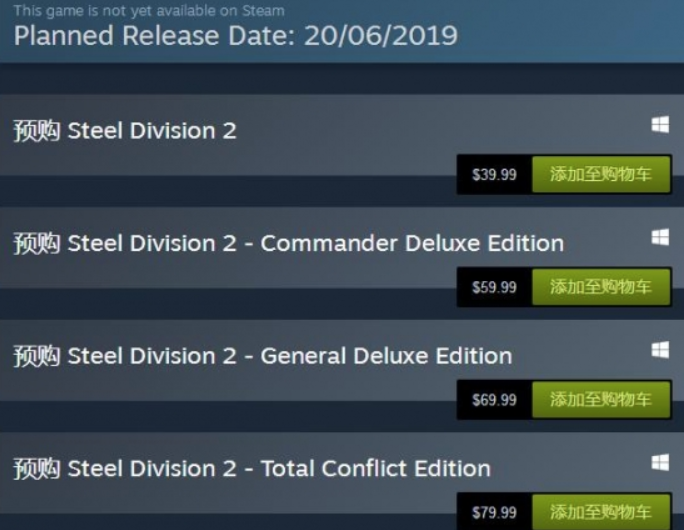The height and width of the screenshot is (530, 684).
Task: Add base Steel Division 2 to cart
Action: 601,174
